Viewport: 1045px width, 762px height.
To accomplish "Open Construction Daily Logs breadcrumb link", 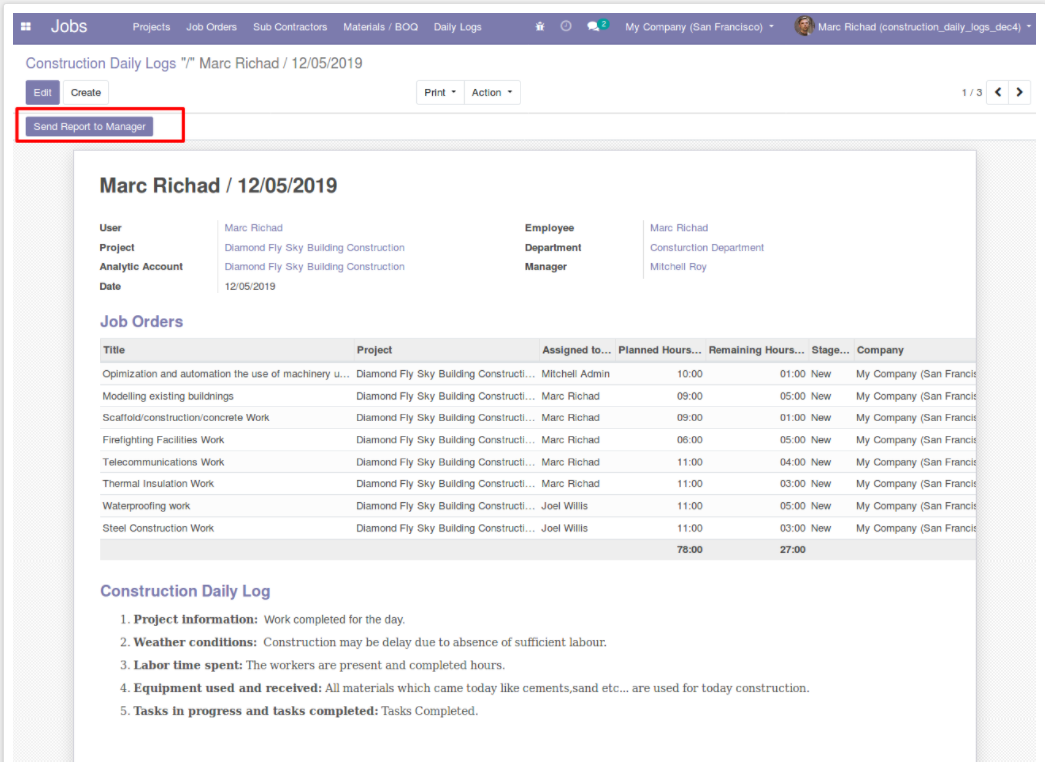I will click(x=101, y=64).
